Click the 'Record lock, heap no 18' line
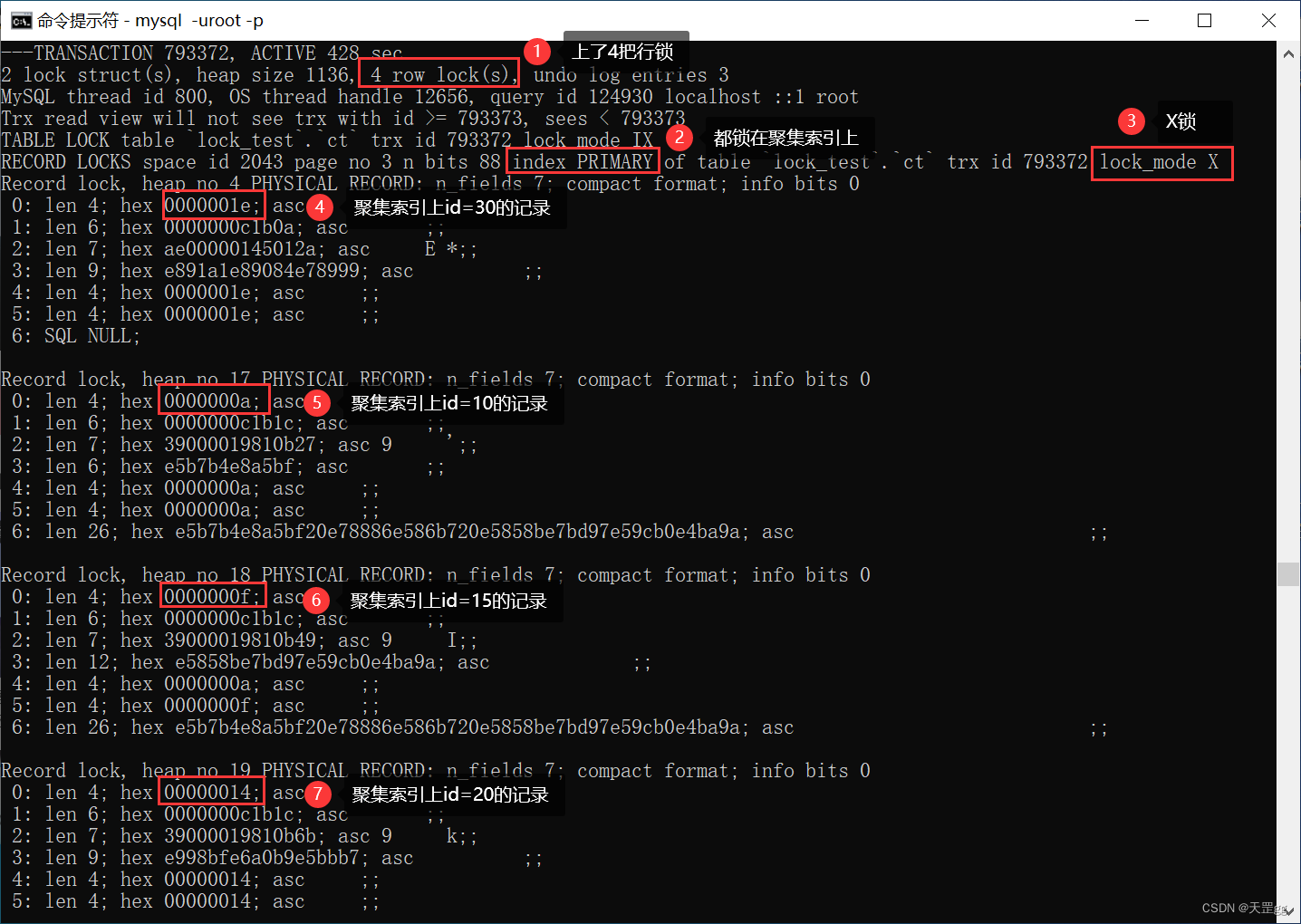The width and height of the screenshot is (1301, 924). [x=436, y=575]
